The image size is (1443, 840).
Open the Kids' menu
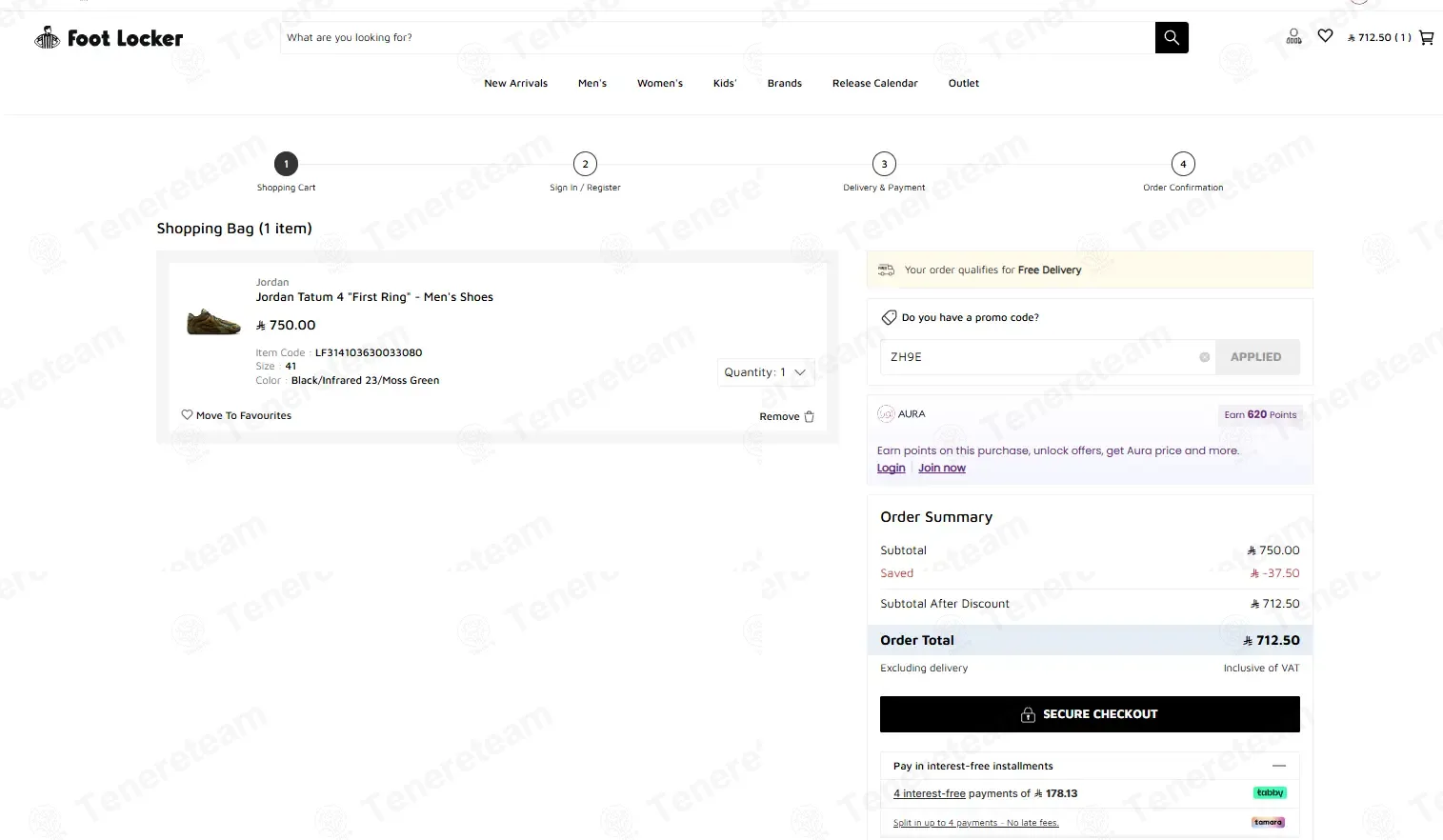725,84
